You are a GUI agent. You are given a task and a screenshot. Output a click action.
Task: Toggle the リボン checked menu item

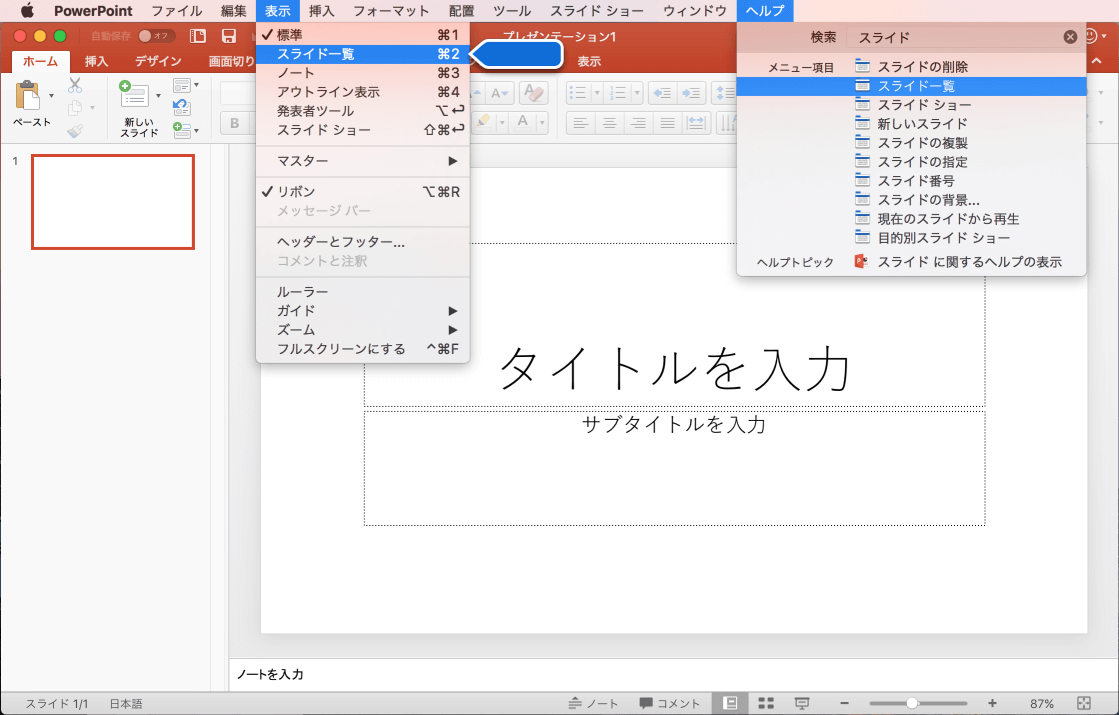coord(363,191)
